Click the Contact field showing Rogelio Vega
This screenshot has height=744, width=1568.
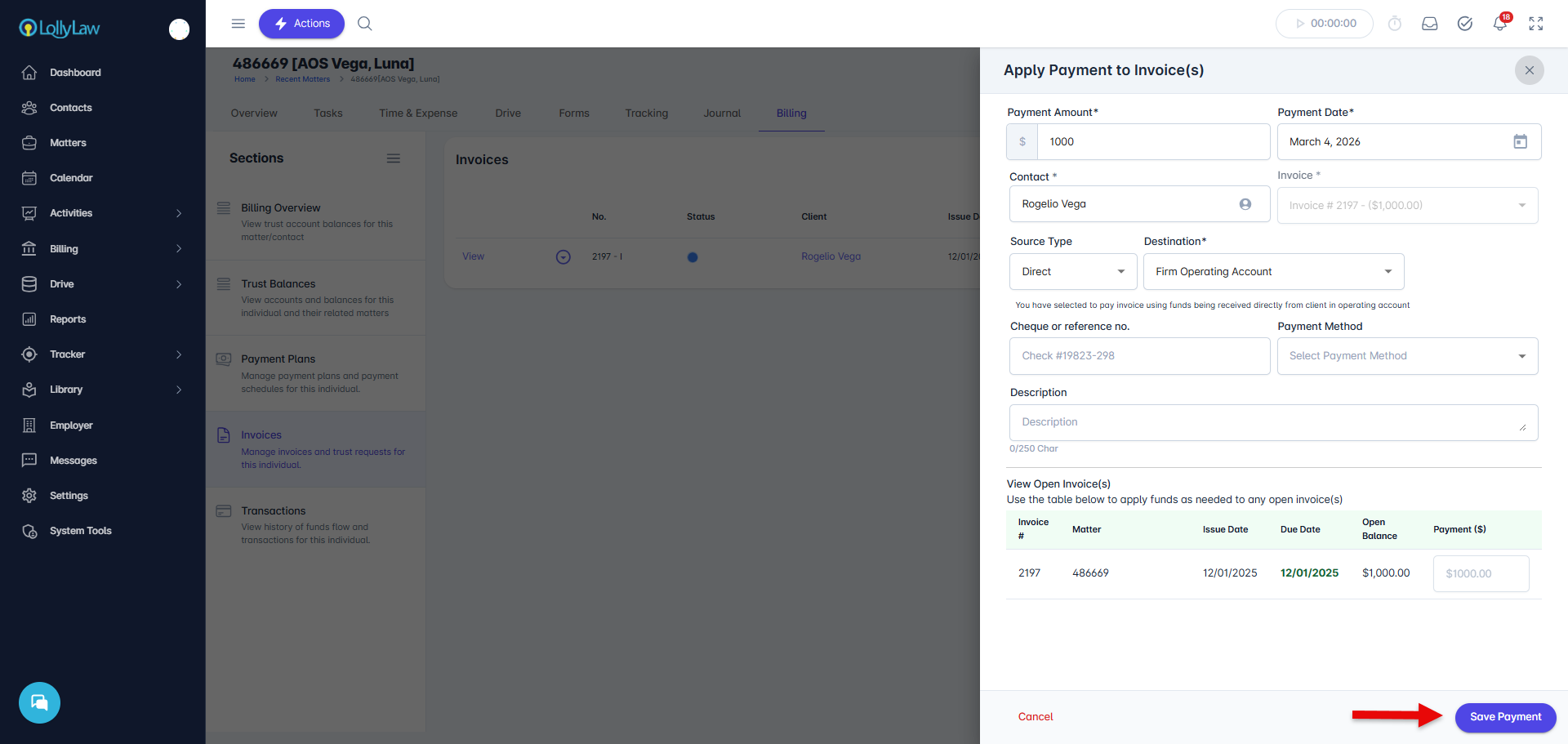(1140, 204)
